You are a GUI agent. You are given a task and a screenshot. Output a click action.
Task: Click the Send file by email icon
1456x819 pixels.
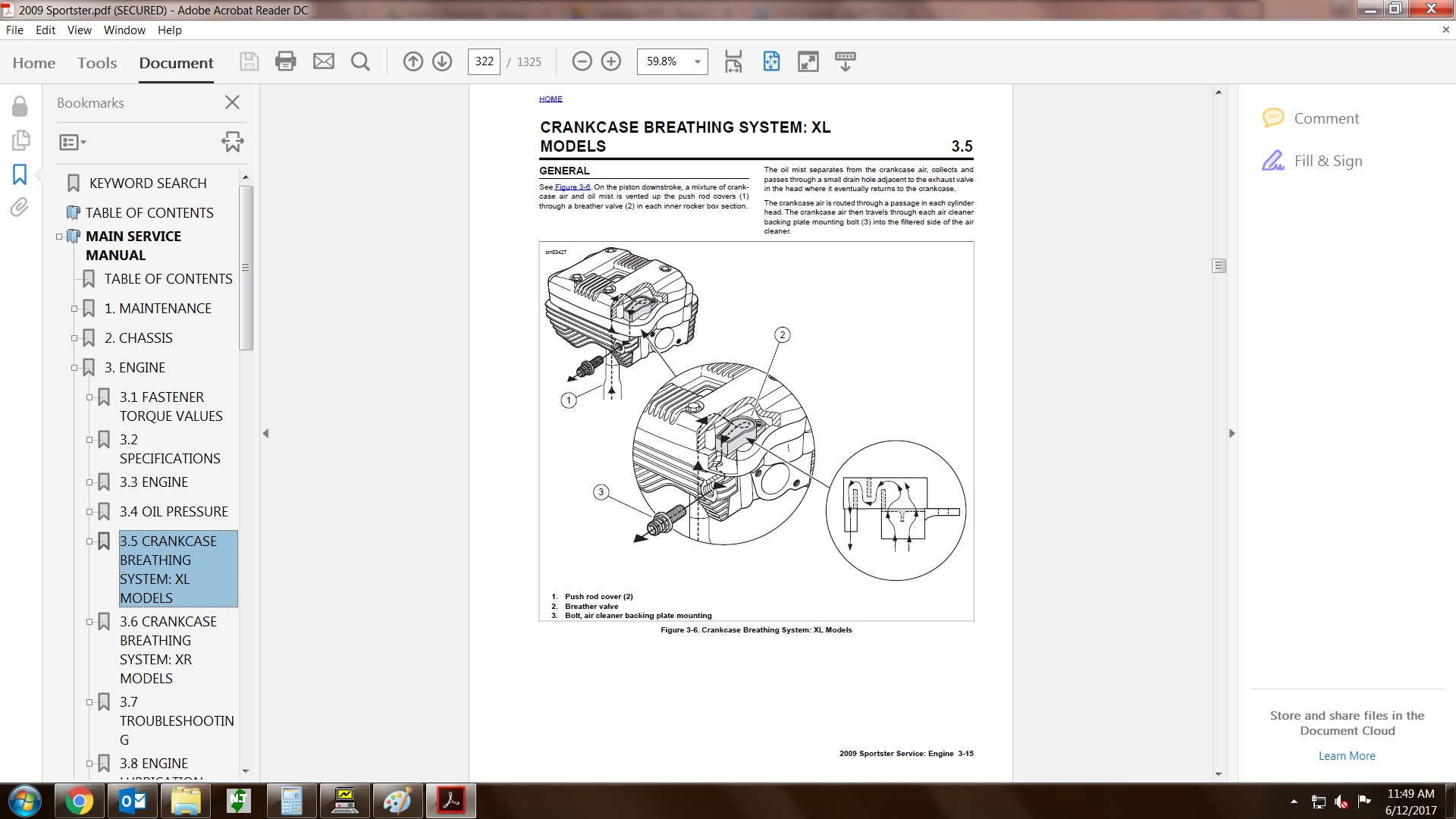click(x=324, y=61)
